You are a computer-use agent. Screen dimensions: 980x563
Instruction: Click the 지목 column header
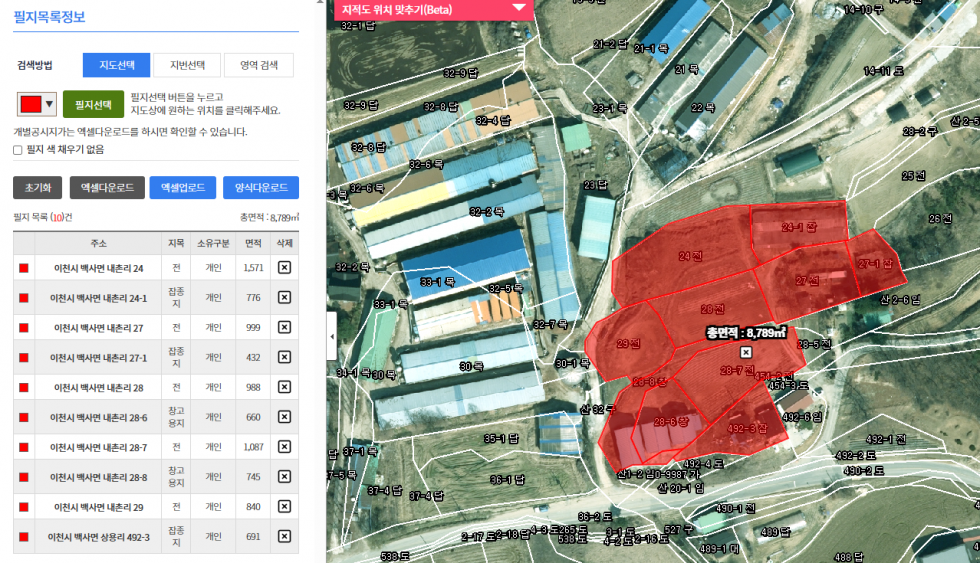click(176, 243)
